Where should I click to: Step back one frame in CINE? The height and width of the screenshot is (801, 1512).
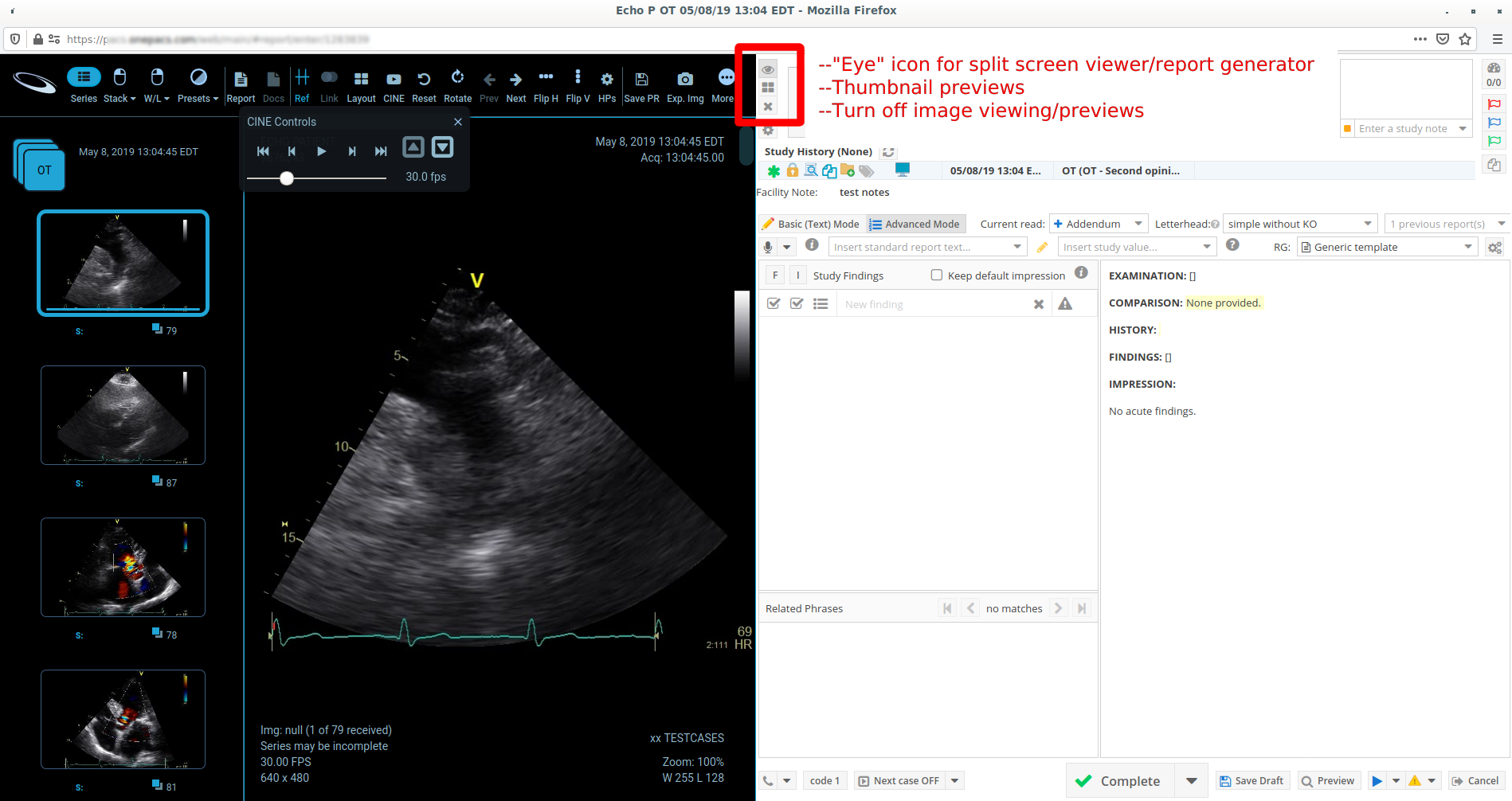point(292,151)
